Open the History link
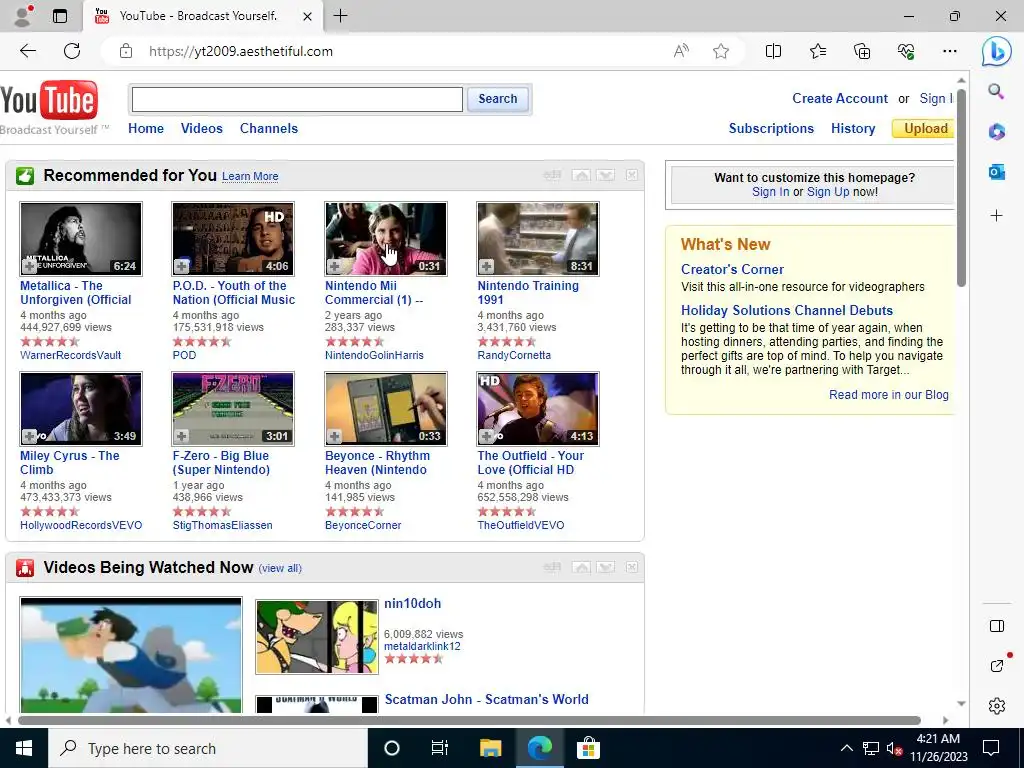 [x=853, y=129]
